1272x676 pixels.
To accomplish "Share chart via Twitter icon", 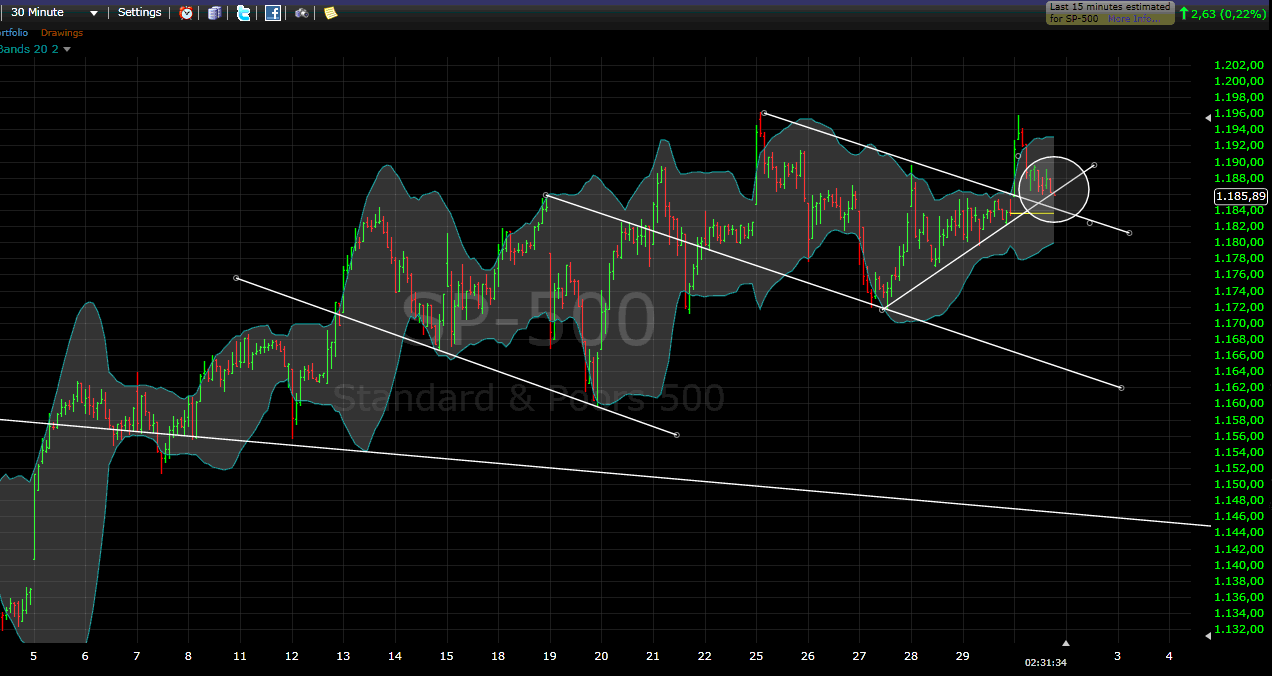I will (243, 13).
